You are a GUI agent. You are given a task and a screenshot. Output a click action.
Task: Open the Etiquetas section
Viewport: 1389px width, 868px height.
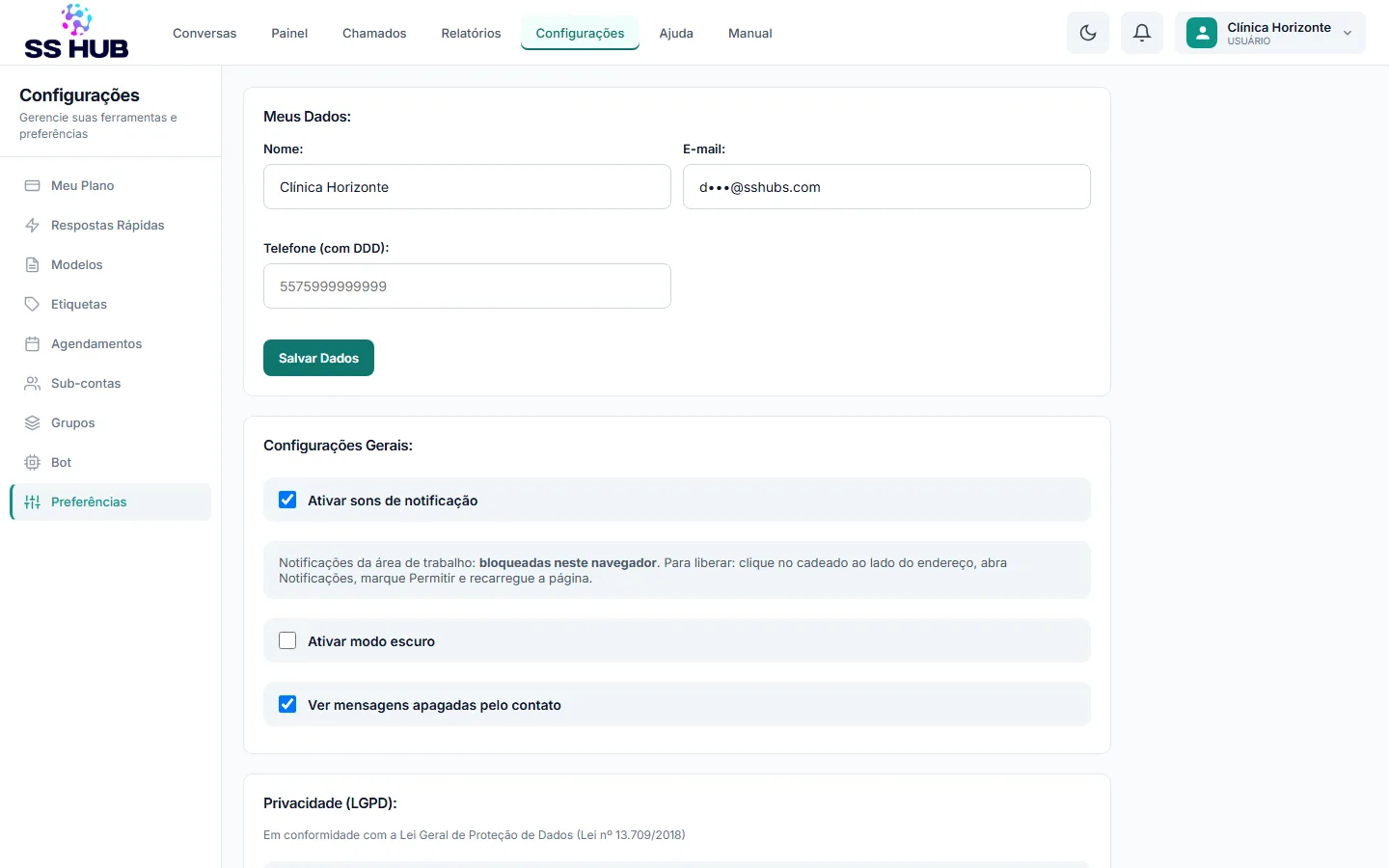click(x=111, y=304)
